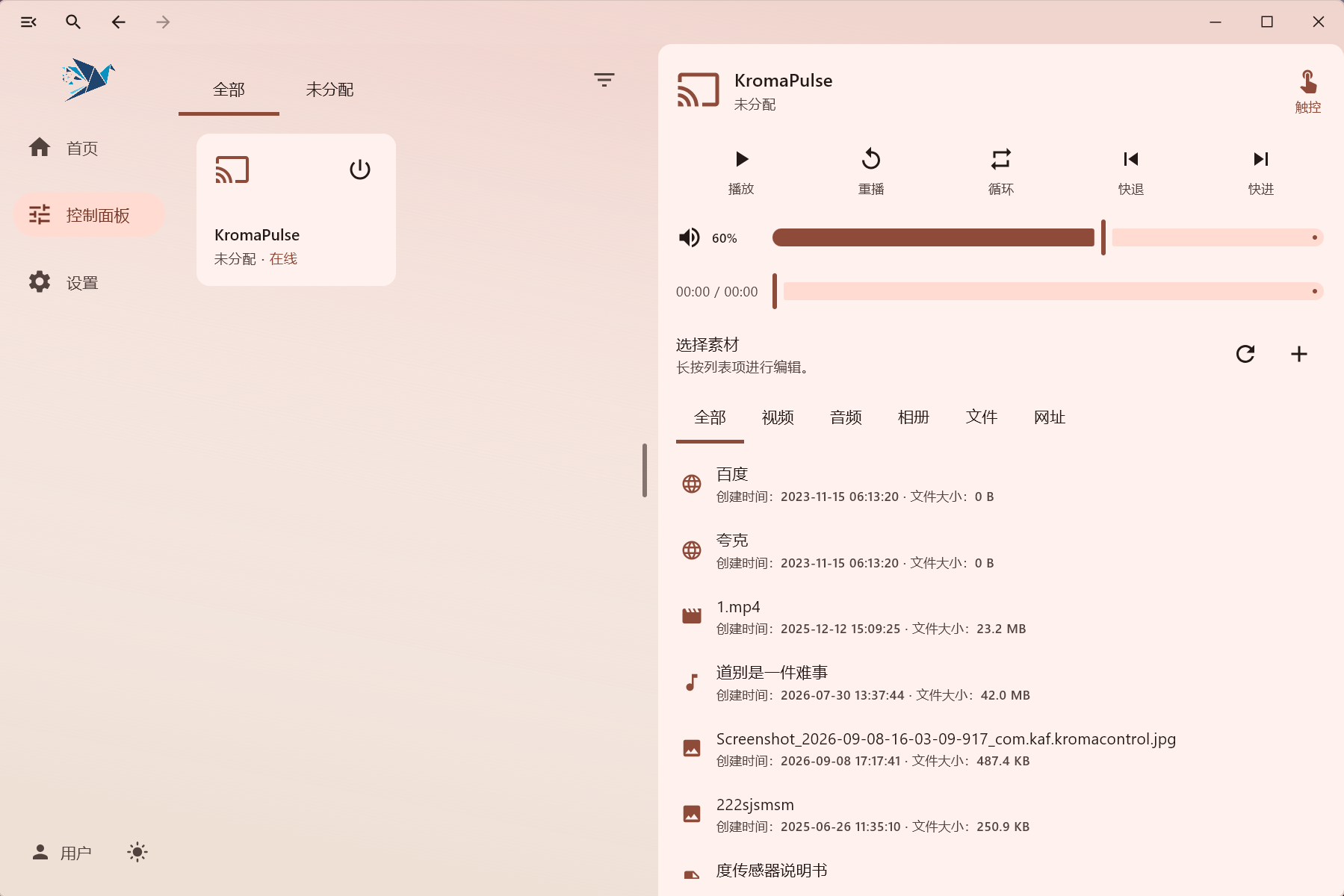Select 控制面板 in sidebar
This screenshot has height=896, width=1344.
click(89, 215)
